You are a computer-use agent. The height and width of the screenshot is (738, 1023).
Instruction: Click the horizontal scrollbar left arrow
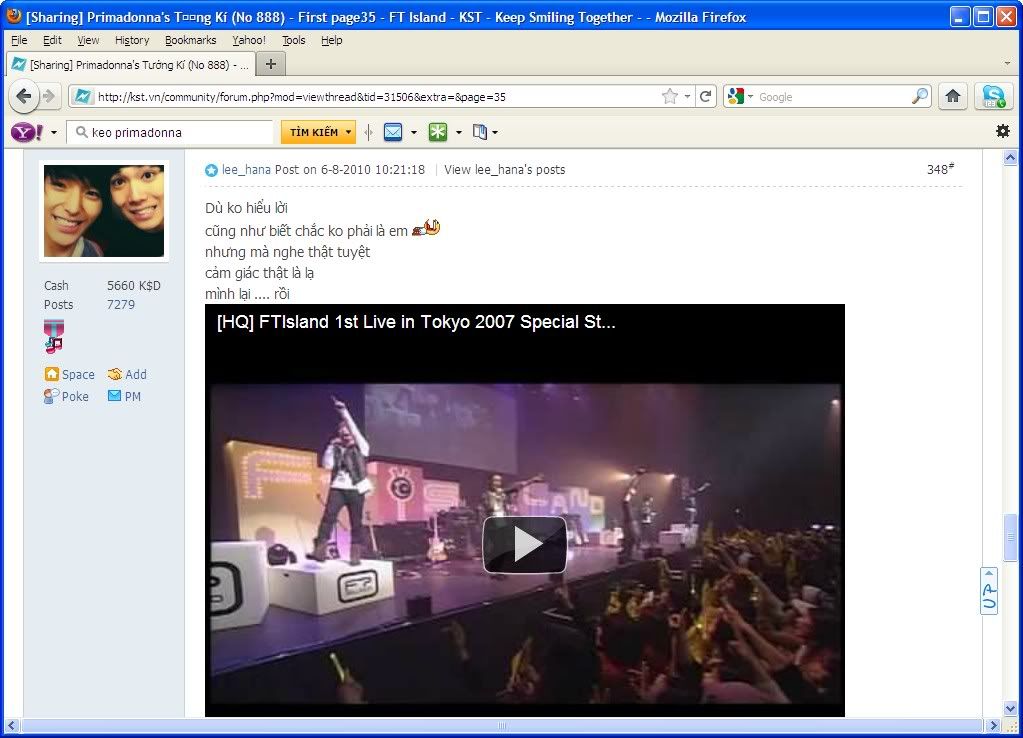coord(11,726)
